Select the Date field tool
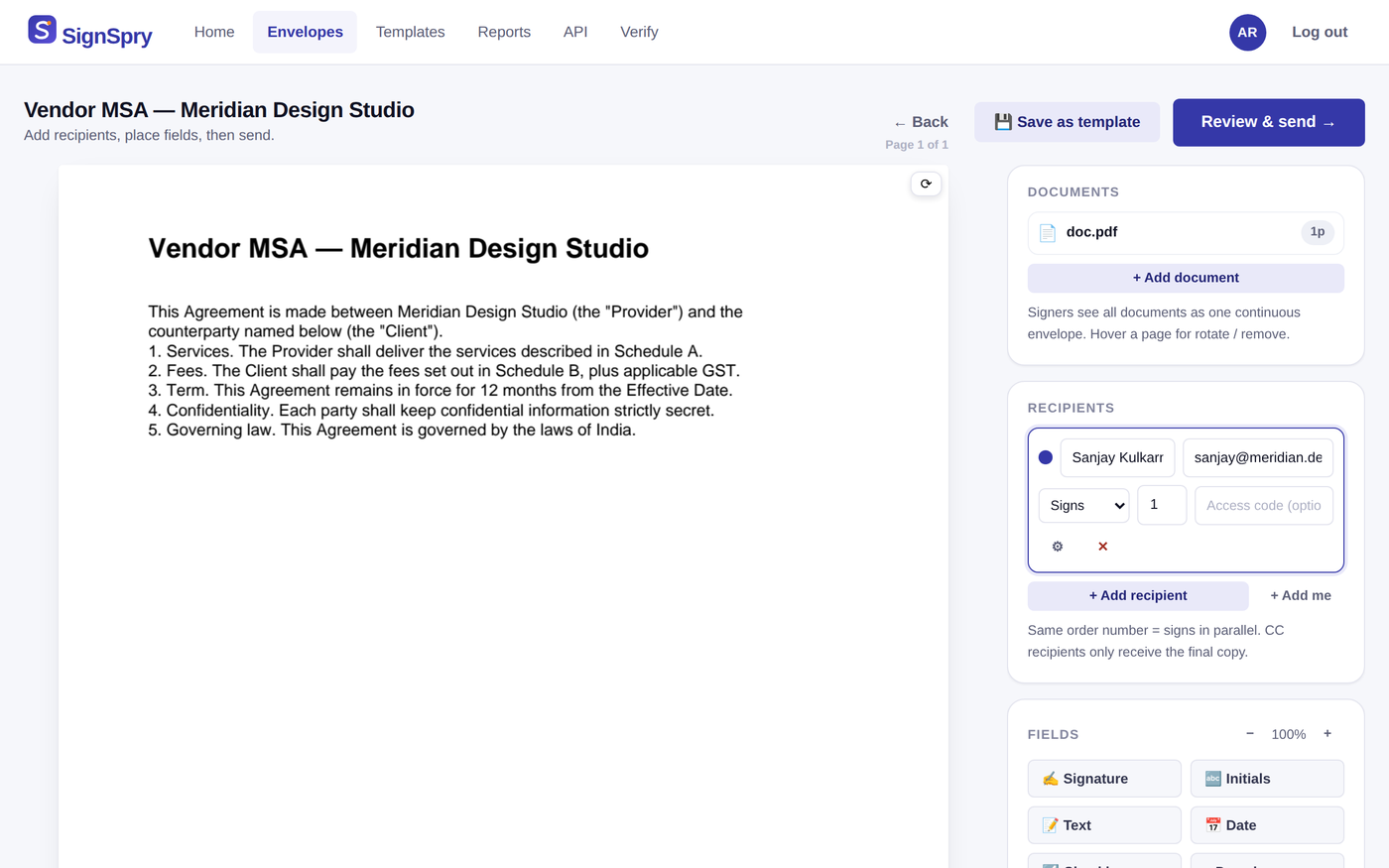The image size is (1389, 868). pyautogui.click(x=1267, y=825)
